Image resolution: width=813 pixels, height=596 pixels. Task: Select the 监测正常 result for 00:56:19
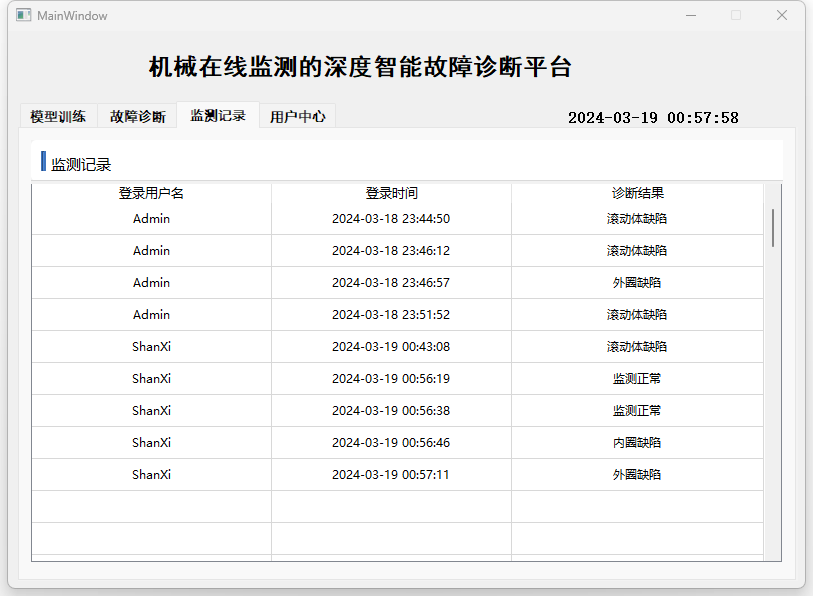[x=637, y=379]
